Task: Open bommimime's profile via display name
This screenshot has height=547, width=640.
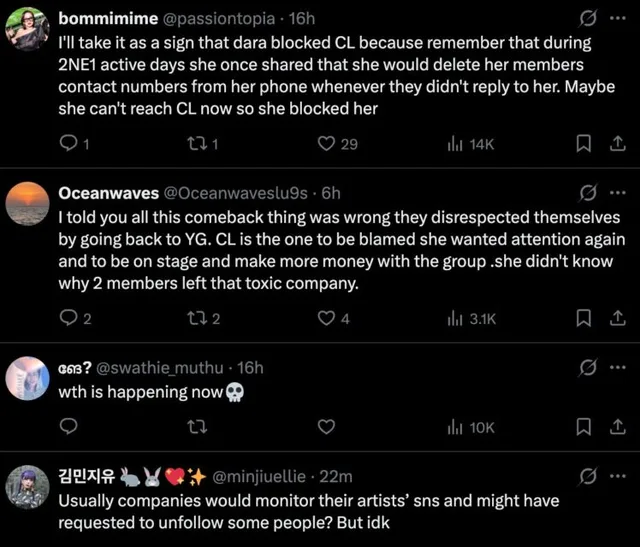Action: [108, 18]
